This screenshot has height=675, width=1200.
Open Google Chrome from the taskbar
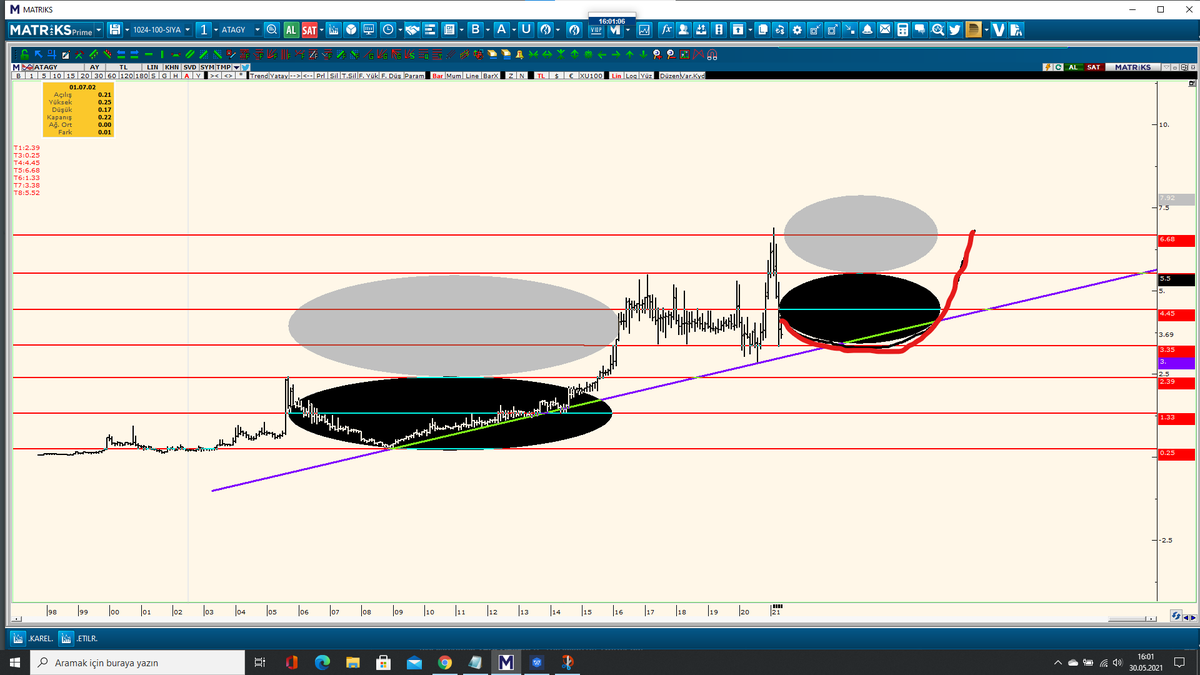click(445, 662)
